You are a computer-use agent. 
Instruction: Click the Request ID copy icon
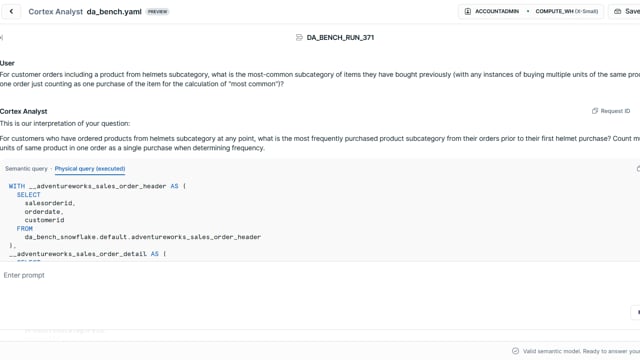(595, 111)
